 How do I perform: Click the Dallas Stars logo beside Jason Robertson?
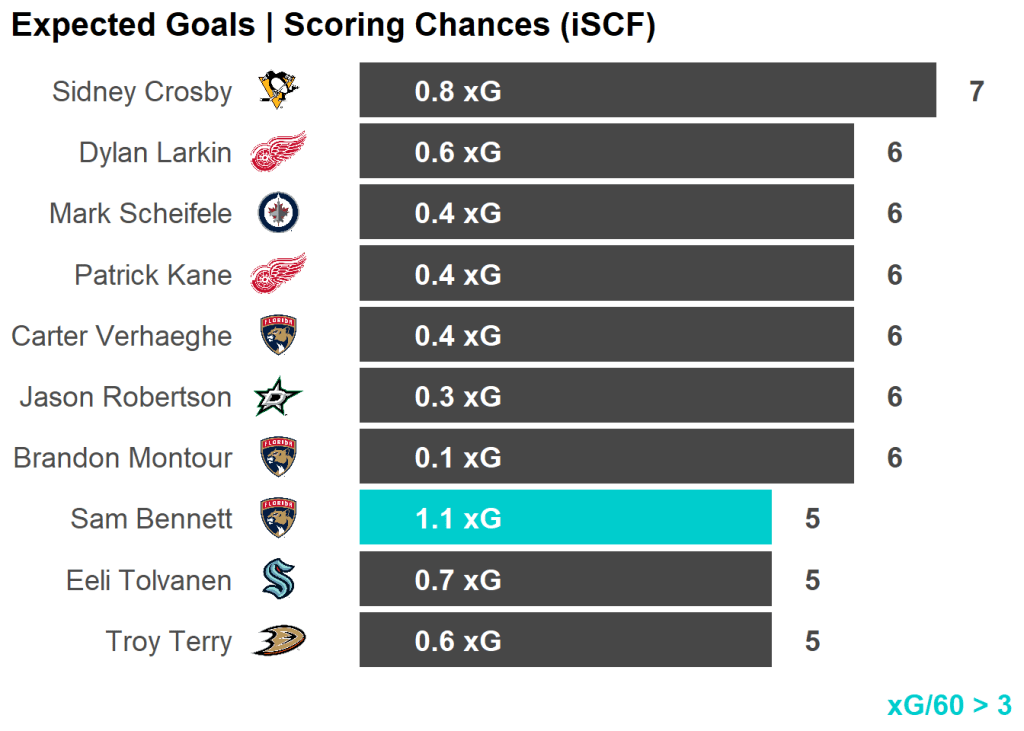click(x=277, y=397)
